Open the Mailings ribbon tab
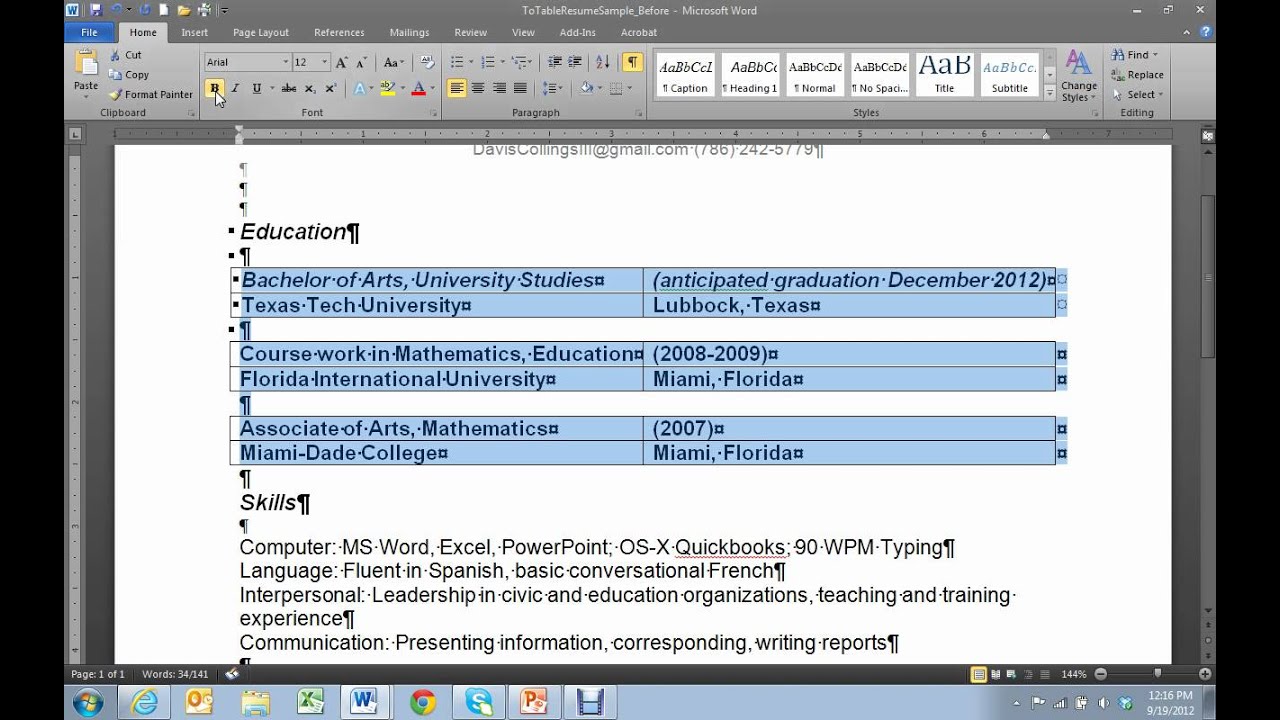Image resolution: width=1280 pixels, height=720 pixels. click(x=409, y=32)
